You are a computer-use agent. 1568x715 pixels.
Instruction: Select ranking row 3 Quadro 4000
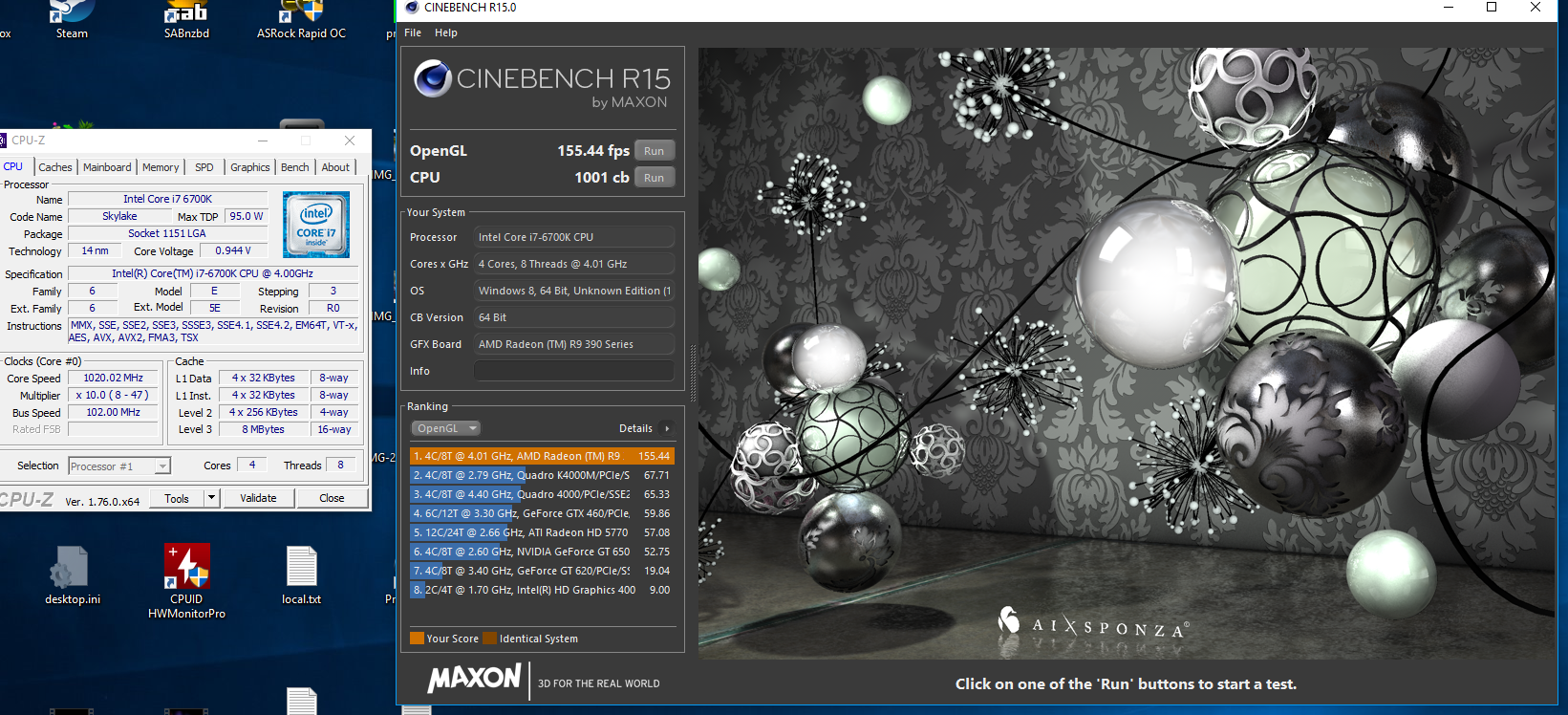[x=542, y=494]
